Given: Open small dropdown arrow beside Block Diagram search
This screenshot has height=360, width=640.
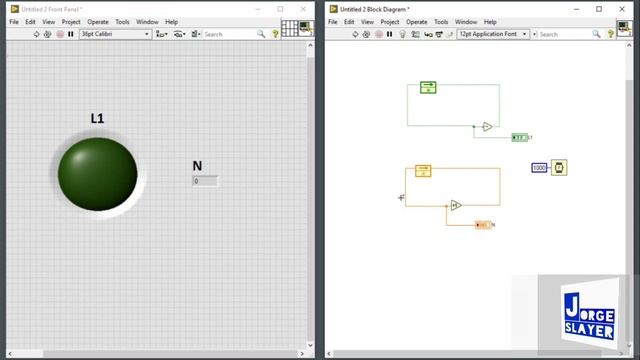Looking at the screenshot, I should 534,34.
